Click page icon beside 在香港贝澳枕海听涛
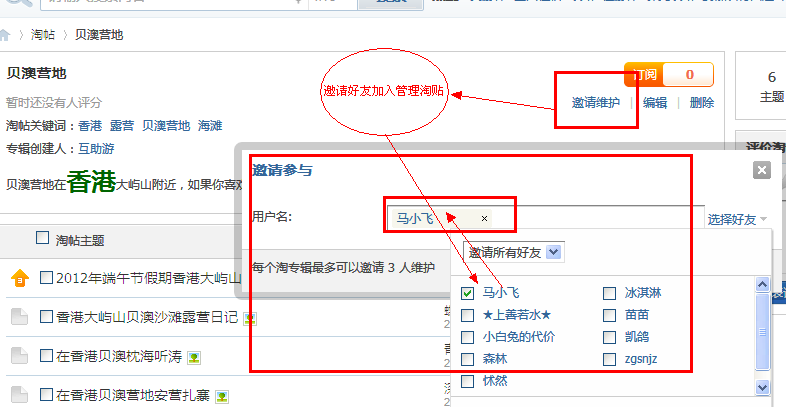 pyautogui.click(x=19, y=356)
